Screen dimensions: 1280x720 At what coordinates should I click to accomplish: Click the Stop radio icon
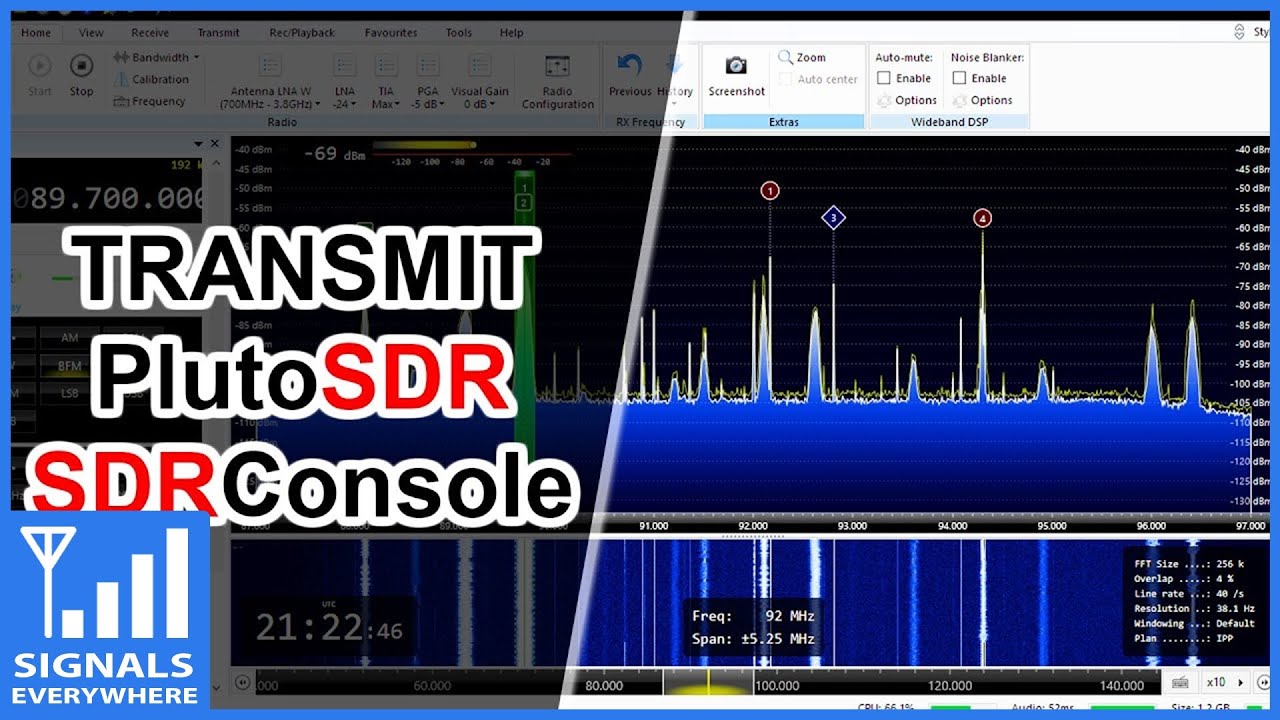pyautogui.click(x=81, y=67)
